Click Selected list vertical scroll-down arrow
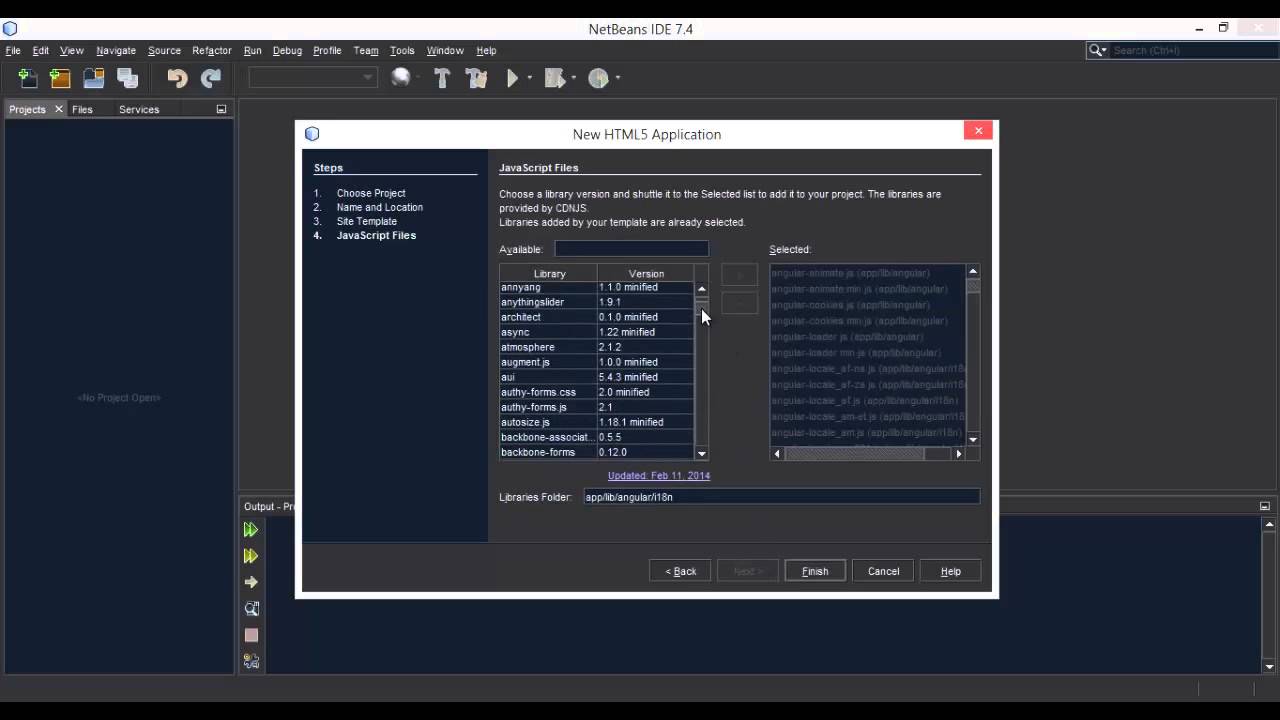 click(973, 440)
